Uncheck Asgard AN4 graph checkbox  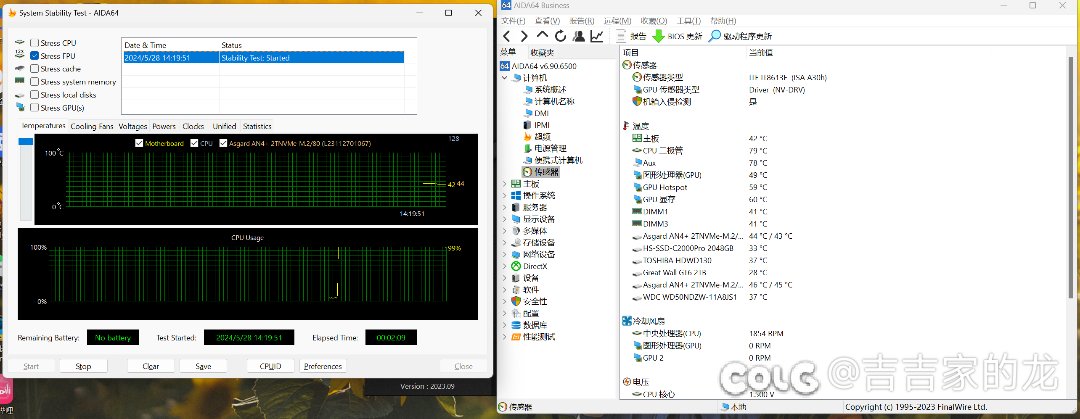point(223,143)
